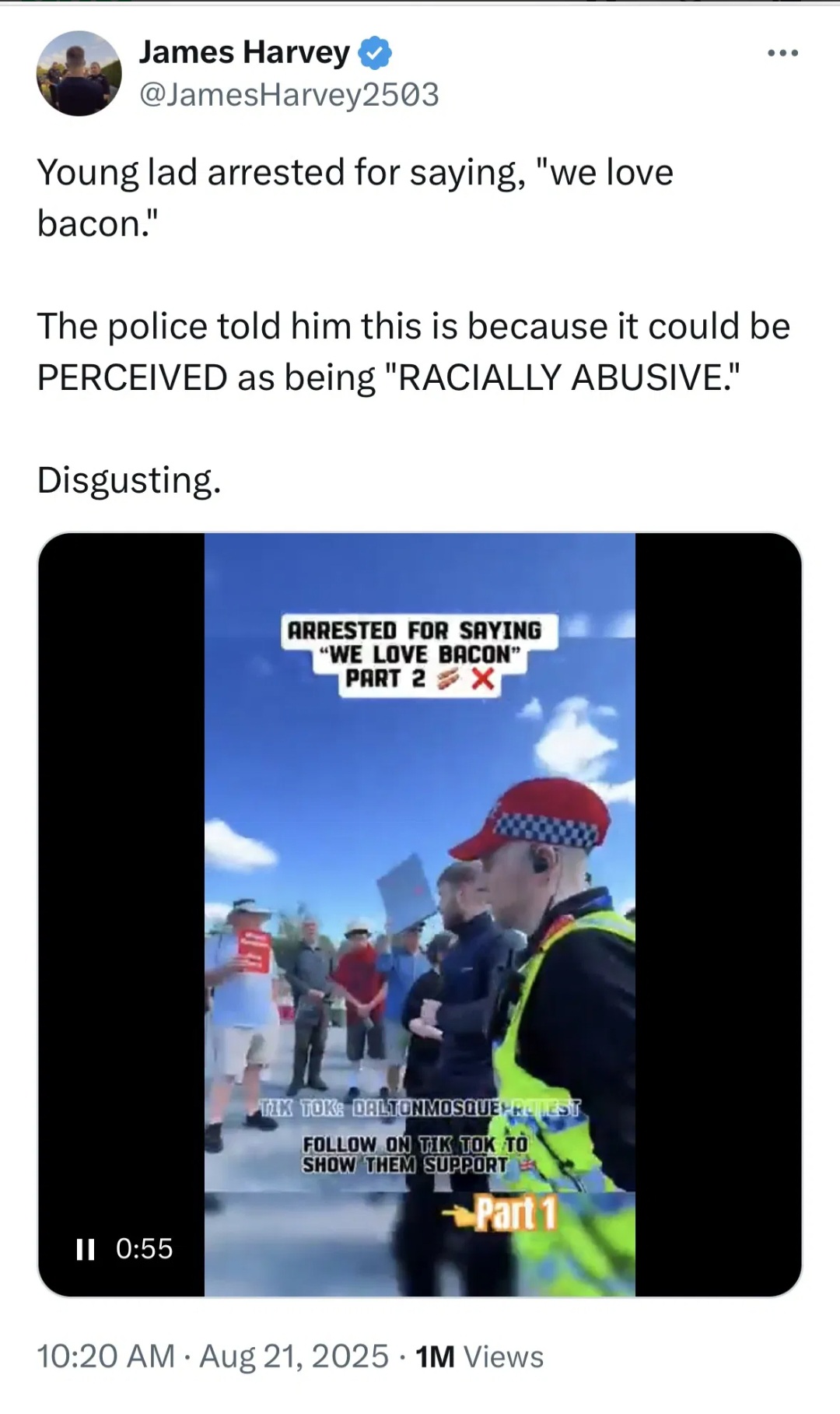Pause the video with the pause icon
The image size is (840, 1414).
(x=85, y=1249)
